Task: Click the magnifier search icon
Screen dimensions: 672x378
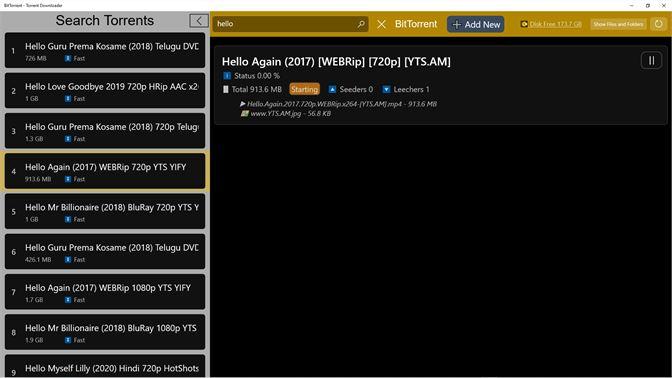Action: coord(361,24)
